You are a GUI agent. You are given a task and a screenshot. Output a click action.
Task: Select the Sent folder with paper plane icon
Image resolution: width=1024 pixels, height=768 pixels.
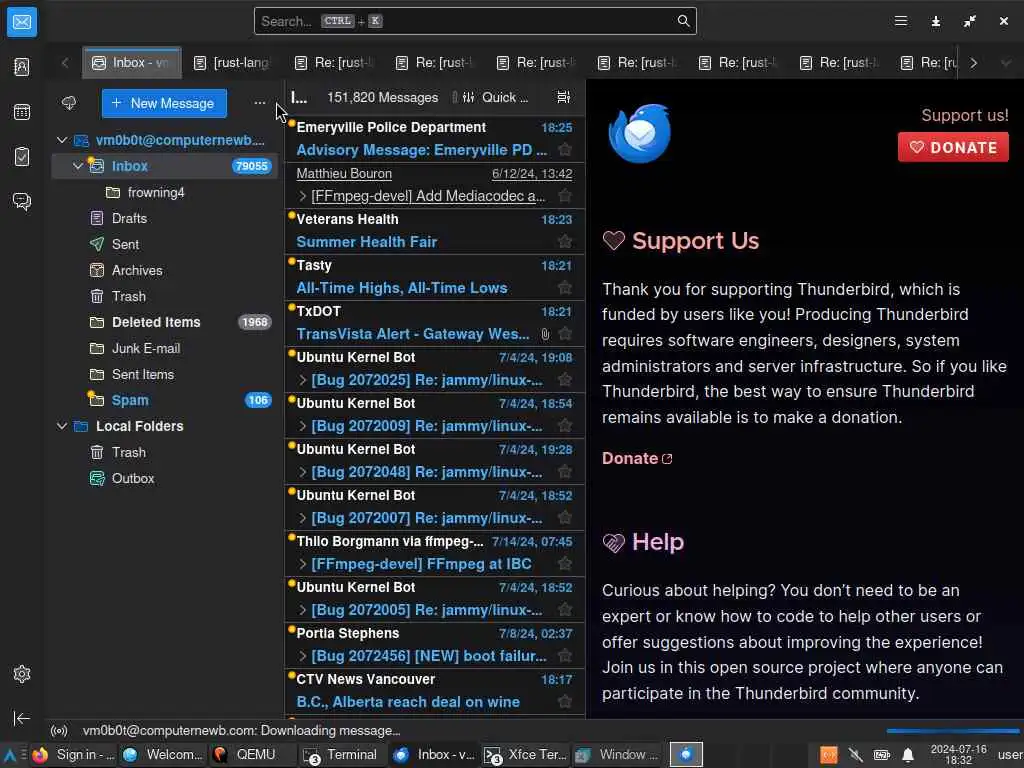click(165, 244)
